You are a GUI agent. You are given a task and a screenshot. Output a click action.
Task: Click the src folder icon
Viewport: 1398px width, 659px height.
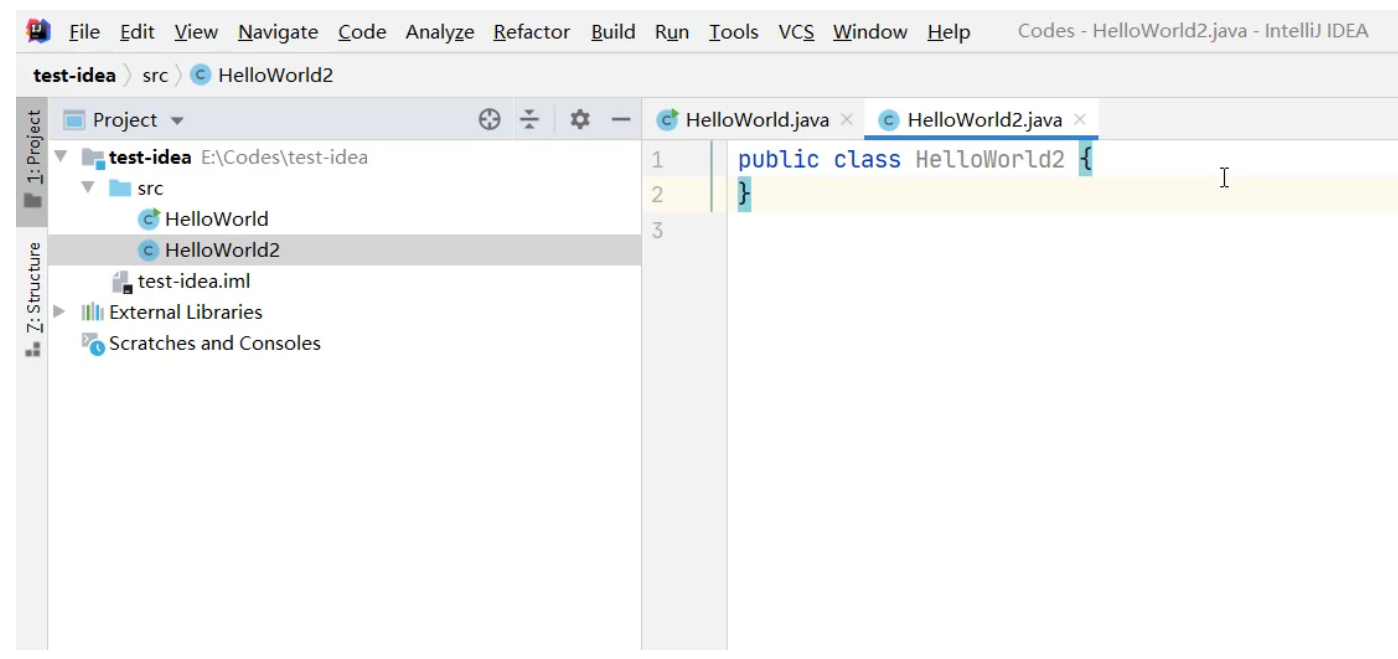pos(121,188)
